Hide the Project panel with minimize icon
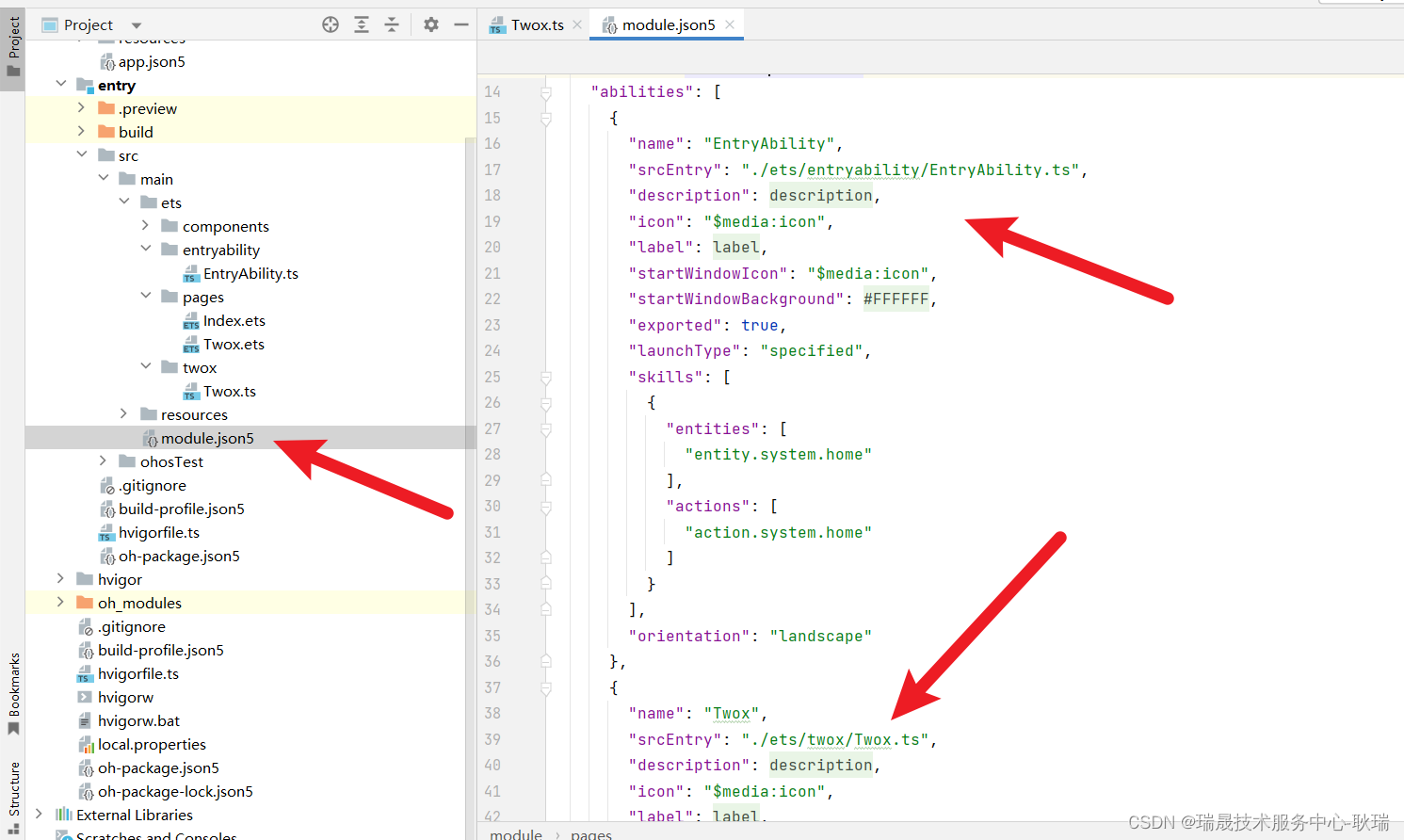1404x840 pixels. (461, 24)
